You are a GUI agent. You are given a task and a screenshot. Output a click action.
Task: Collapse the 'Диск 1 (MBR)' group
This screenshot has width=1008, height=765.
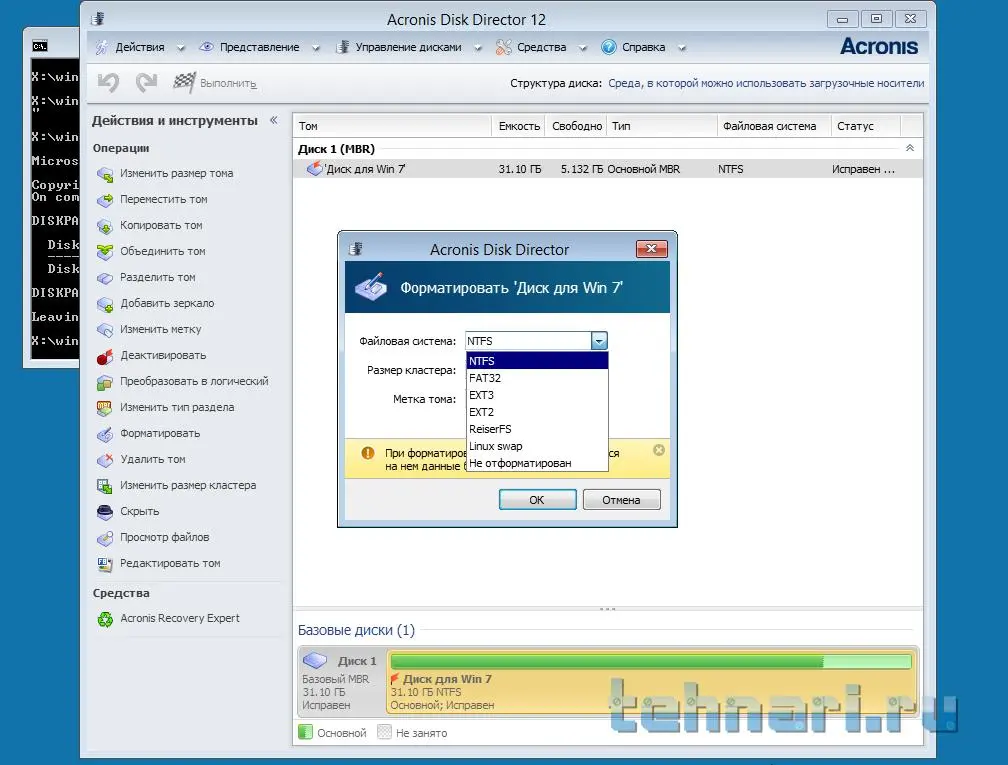click(x=909, y=148)
